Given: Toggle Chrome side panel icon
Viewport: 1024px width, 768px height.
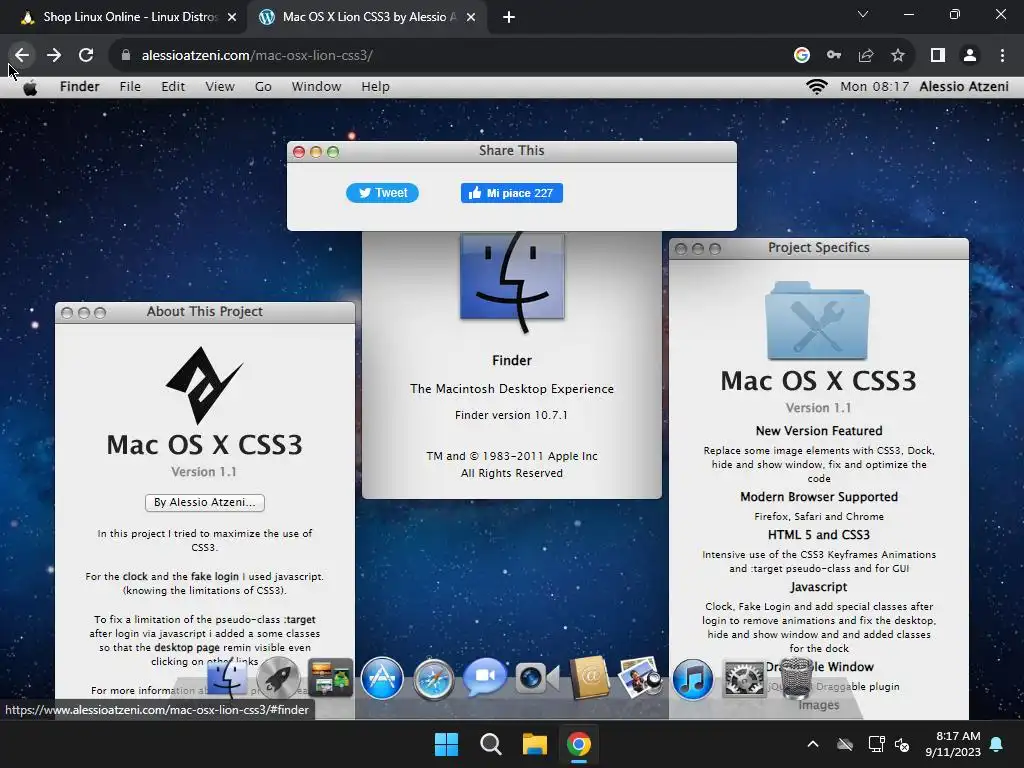Looking at the screenshot, I should [x=938, y=56].
